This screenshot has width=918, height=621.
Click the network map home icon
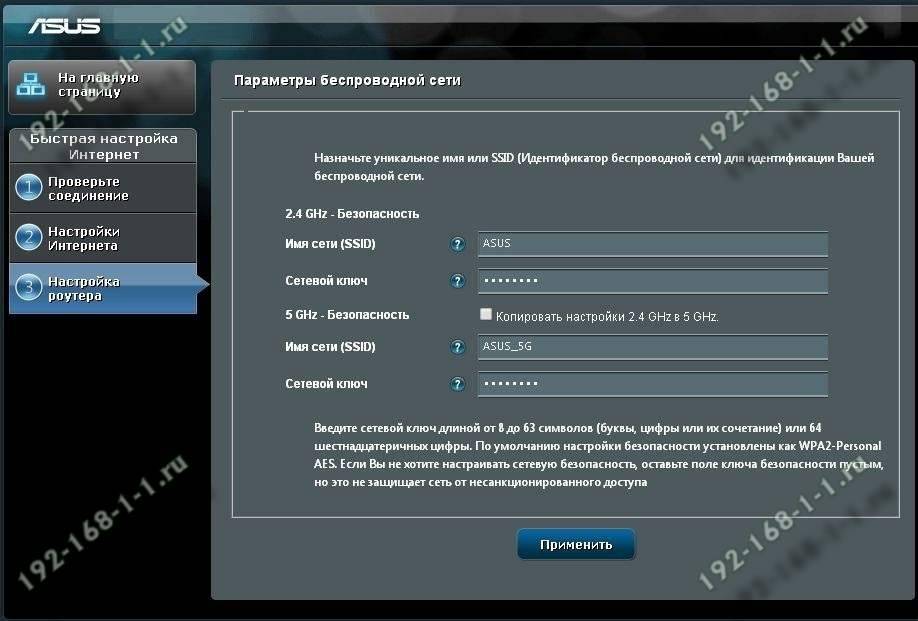30,85
